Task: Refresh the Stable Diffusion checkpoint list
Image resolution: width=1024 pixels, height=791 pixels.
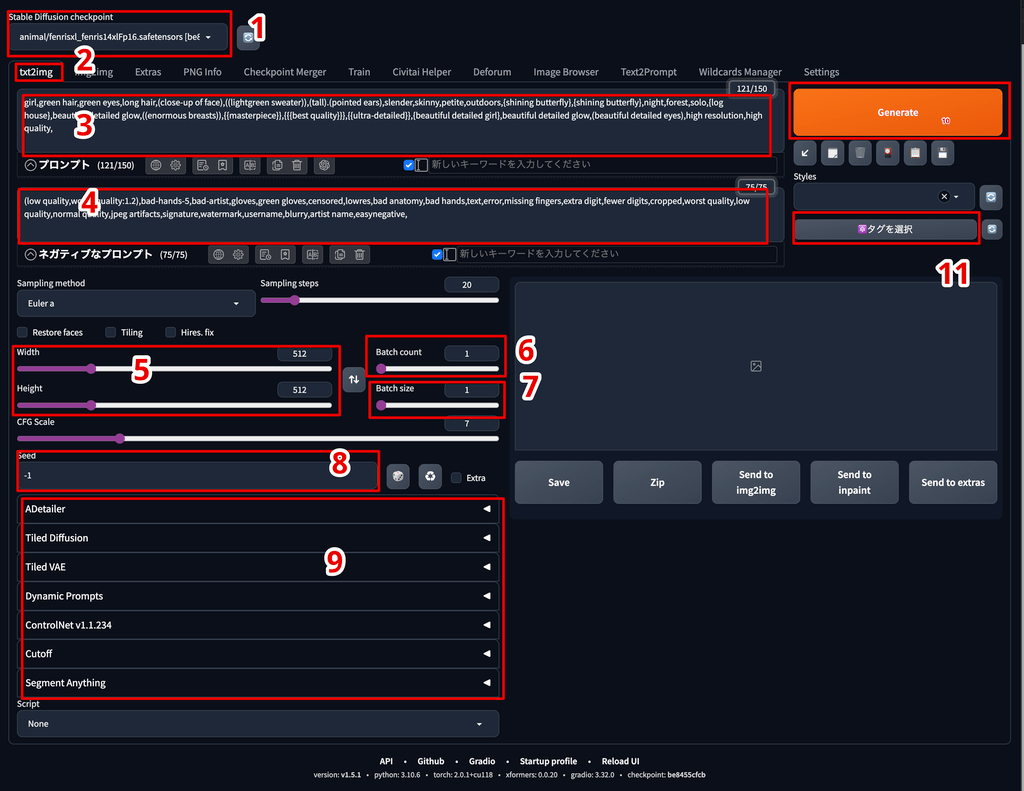Action: pos(247,37)
